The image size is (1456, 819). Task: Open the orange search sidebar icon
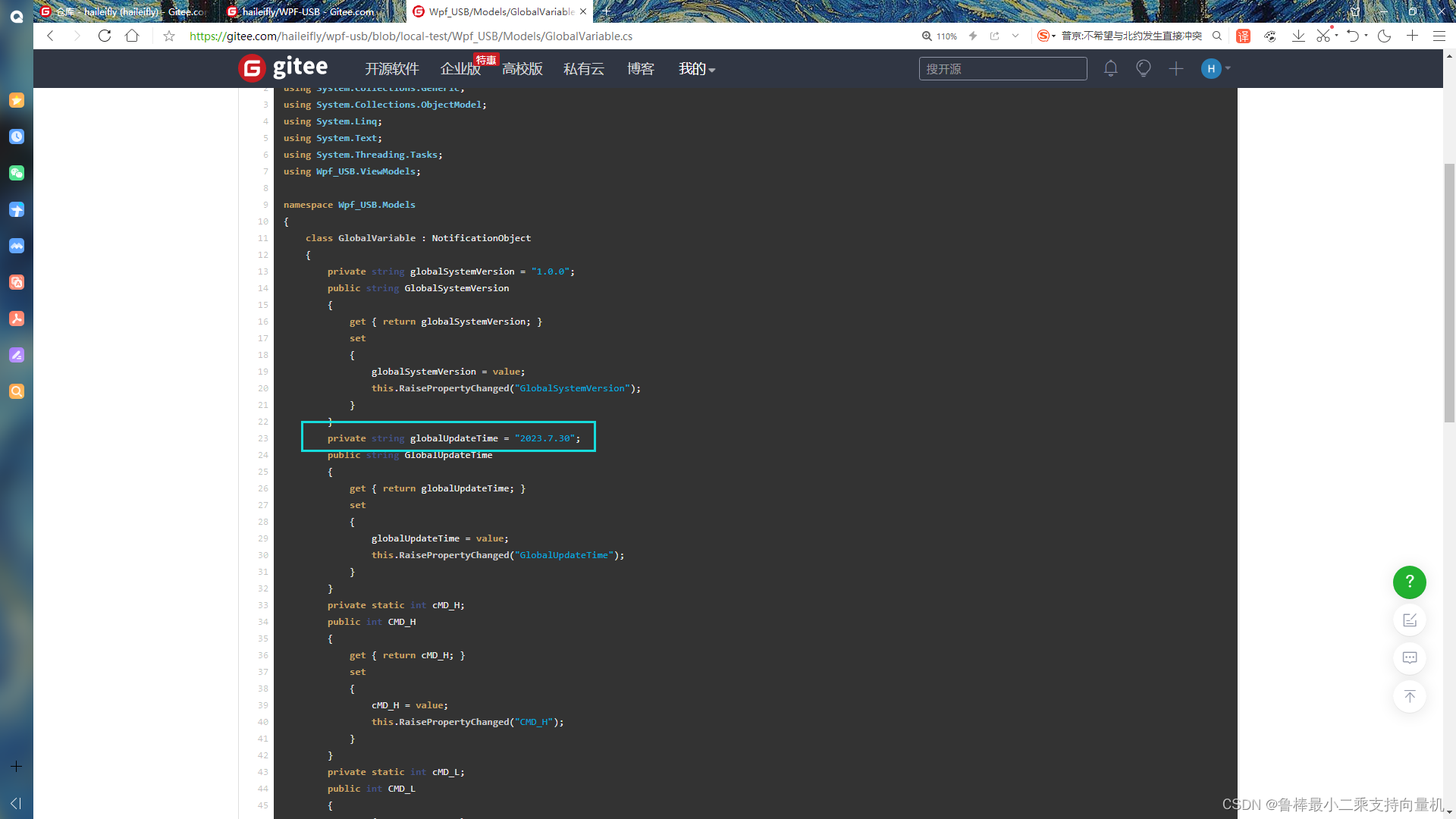point(17,391)
